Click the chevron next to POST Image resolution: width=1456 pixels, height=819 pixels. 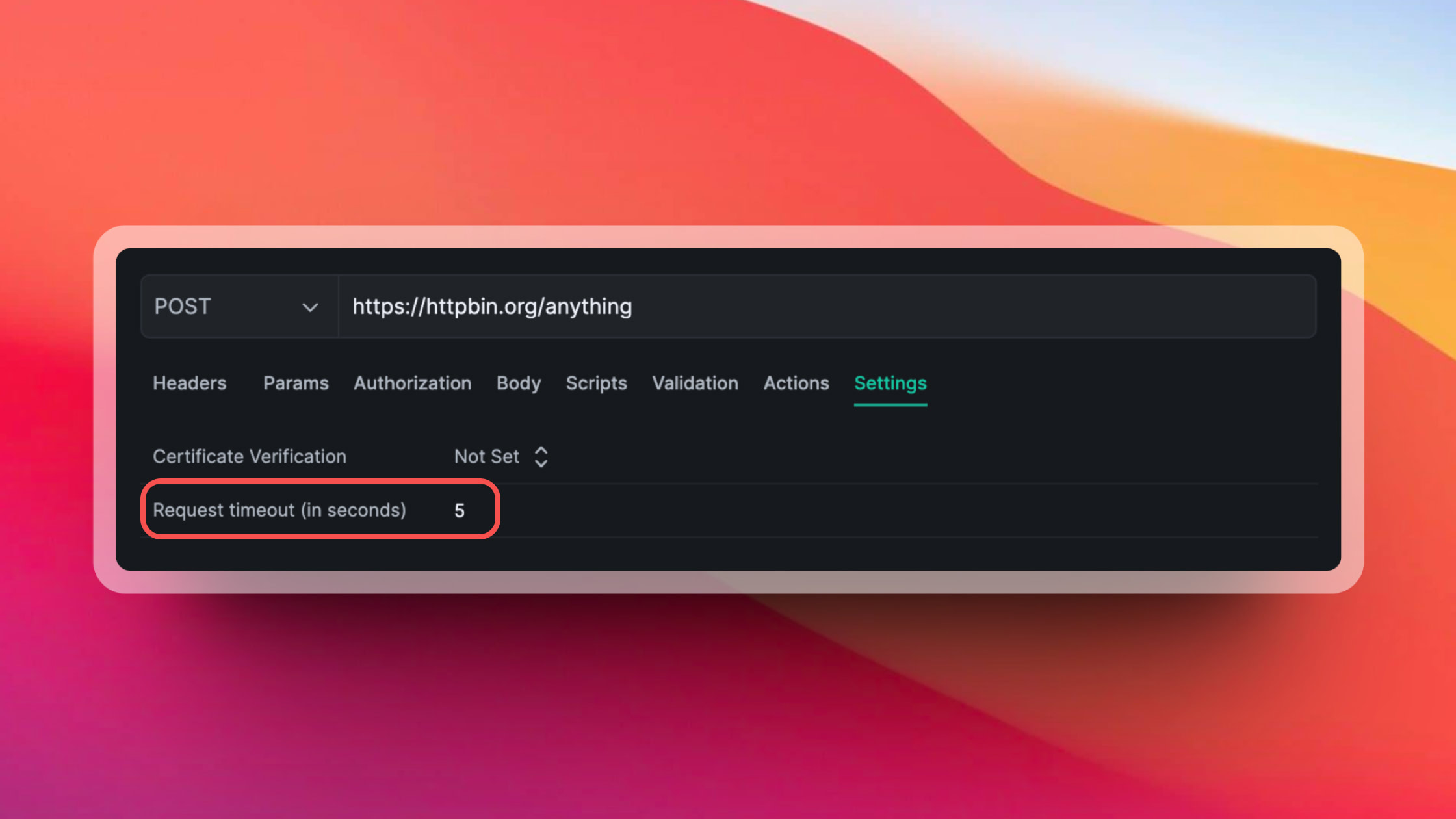(x=311, y=307)
